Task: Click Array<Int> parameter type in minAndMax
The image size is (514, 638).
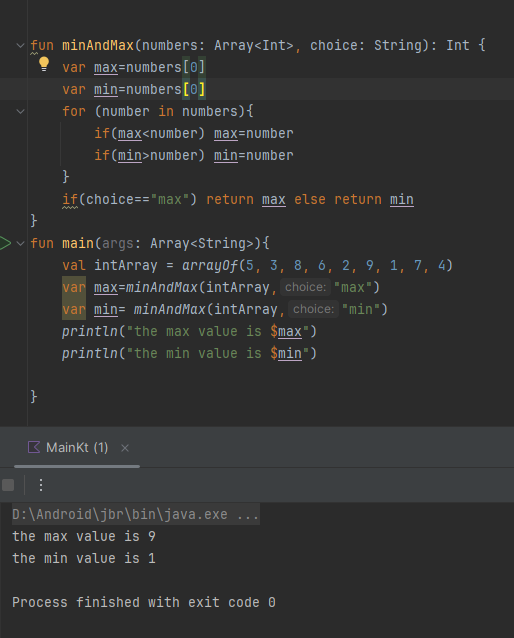Action: pos(254,46)
